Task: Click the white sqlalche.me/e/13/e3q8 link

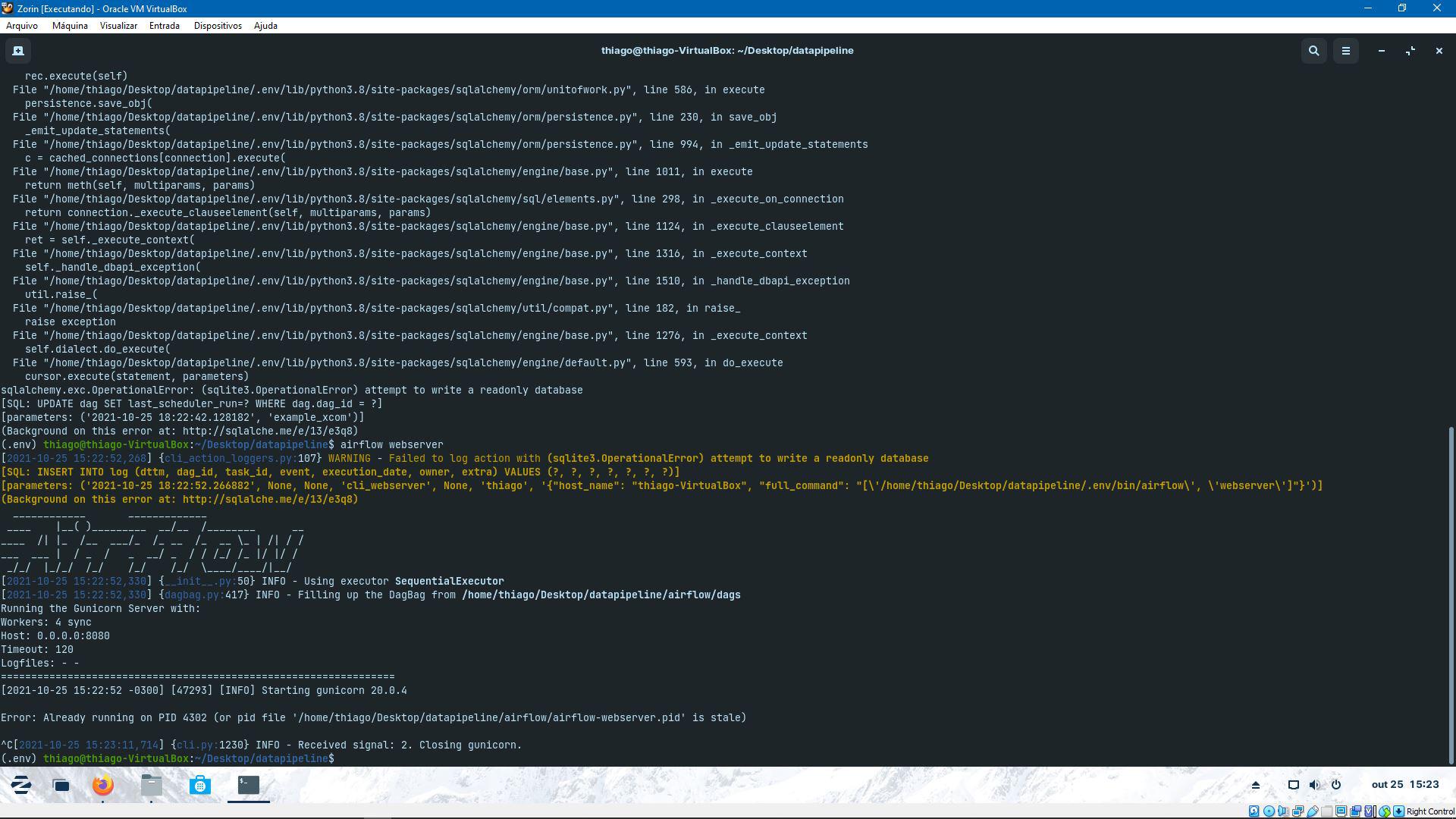Action: [270, 431]
